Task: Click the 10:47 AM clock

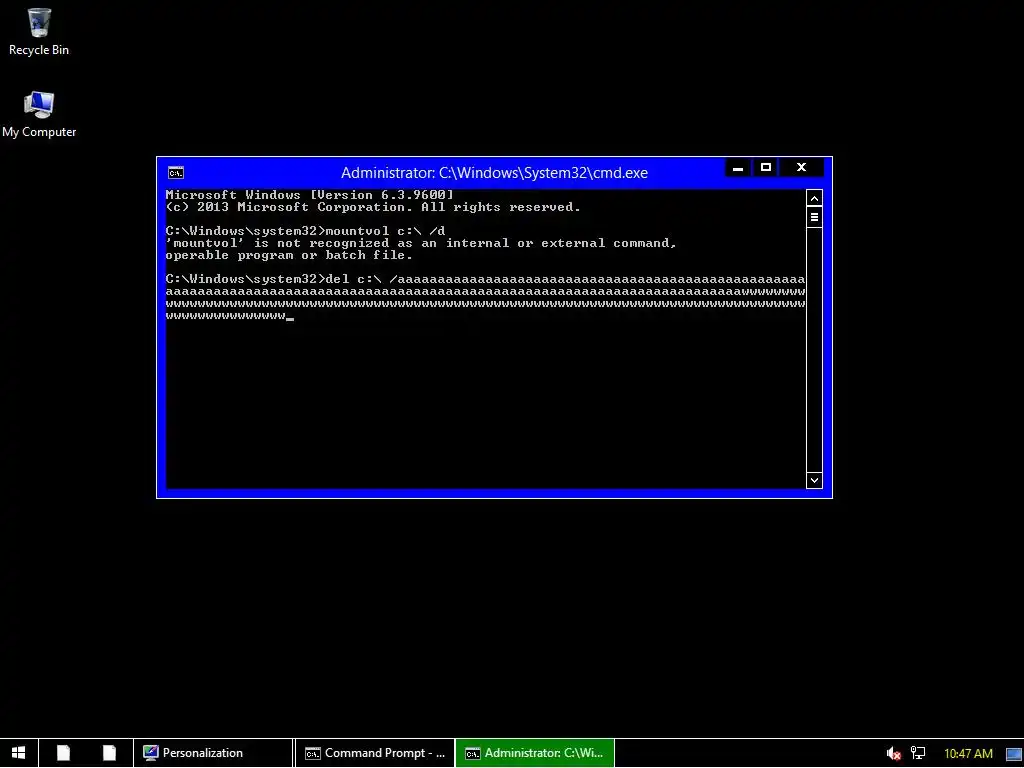Action: (x=968, y=754)
